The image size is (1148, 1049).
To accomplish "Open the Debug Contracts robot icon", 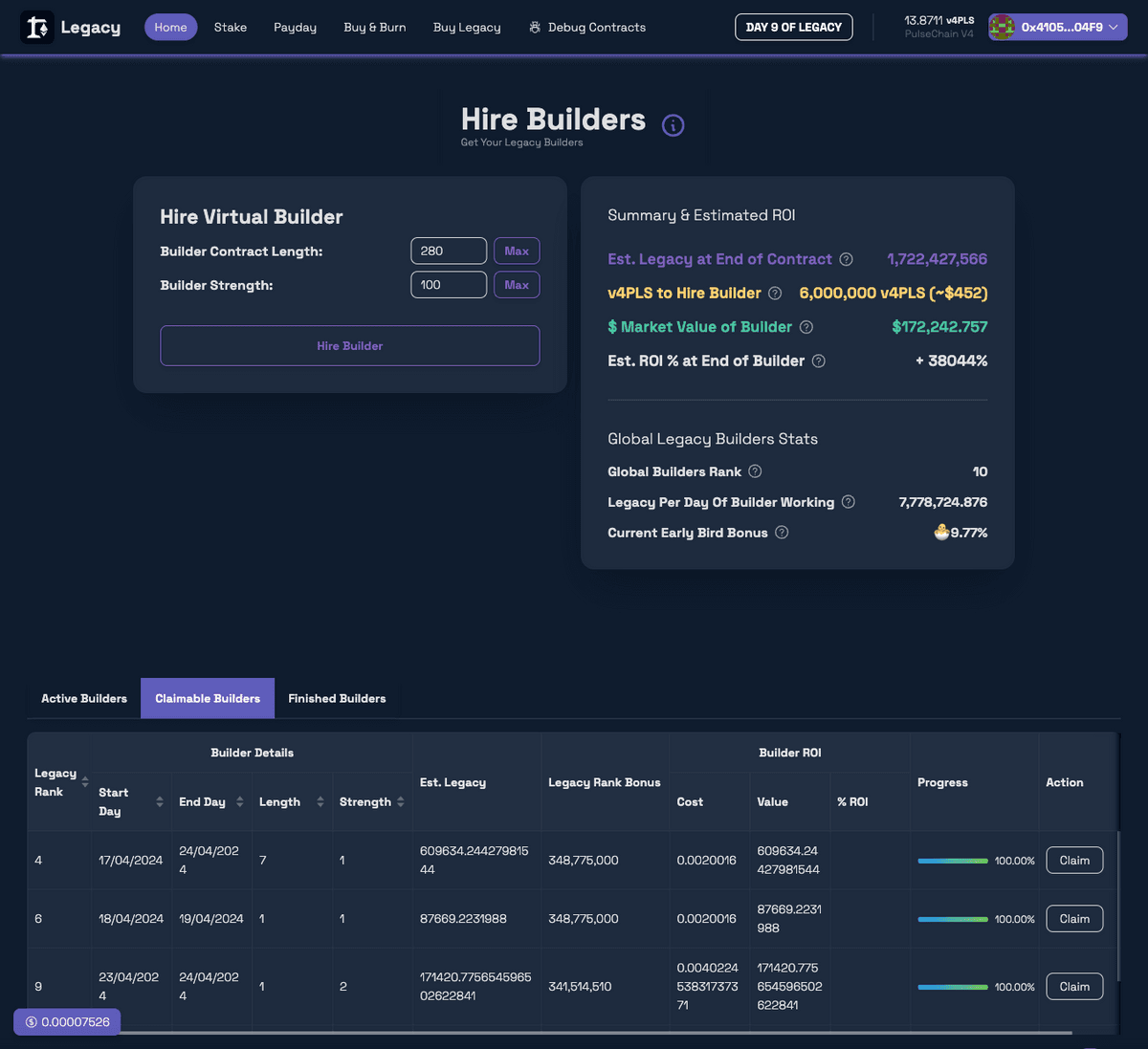I will point(535,27).
